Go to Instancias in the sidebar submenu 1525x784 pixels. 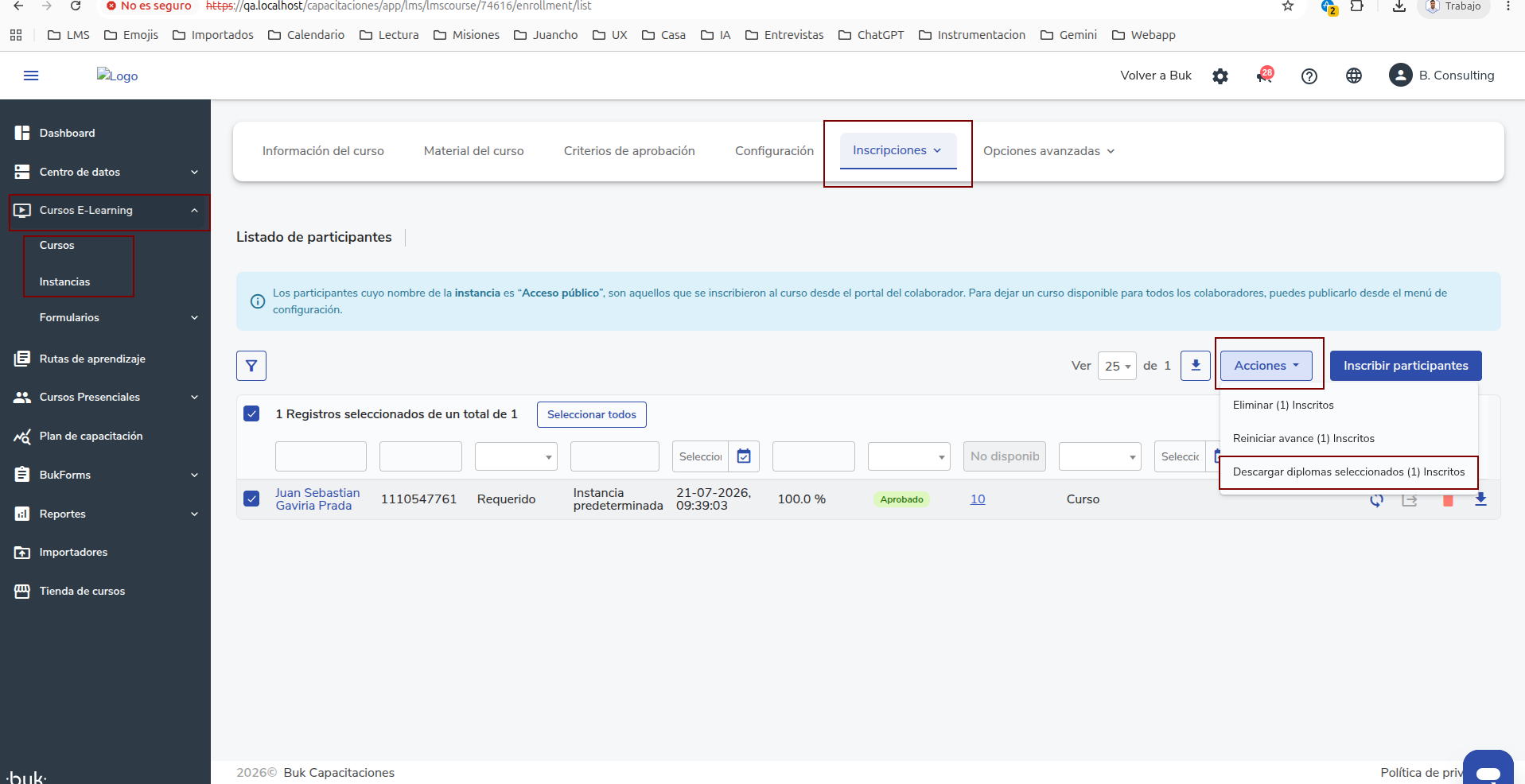coord(65,281)
